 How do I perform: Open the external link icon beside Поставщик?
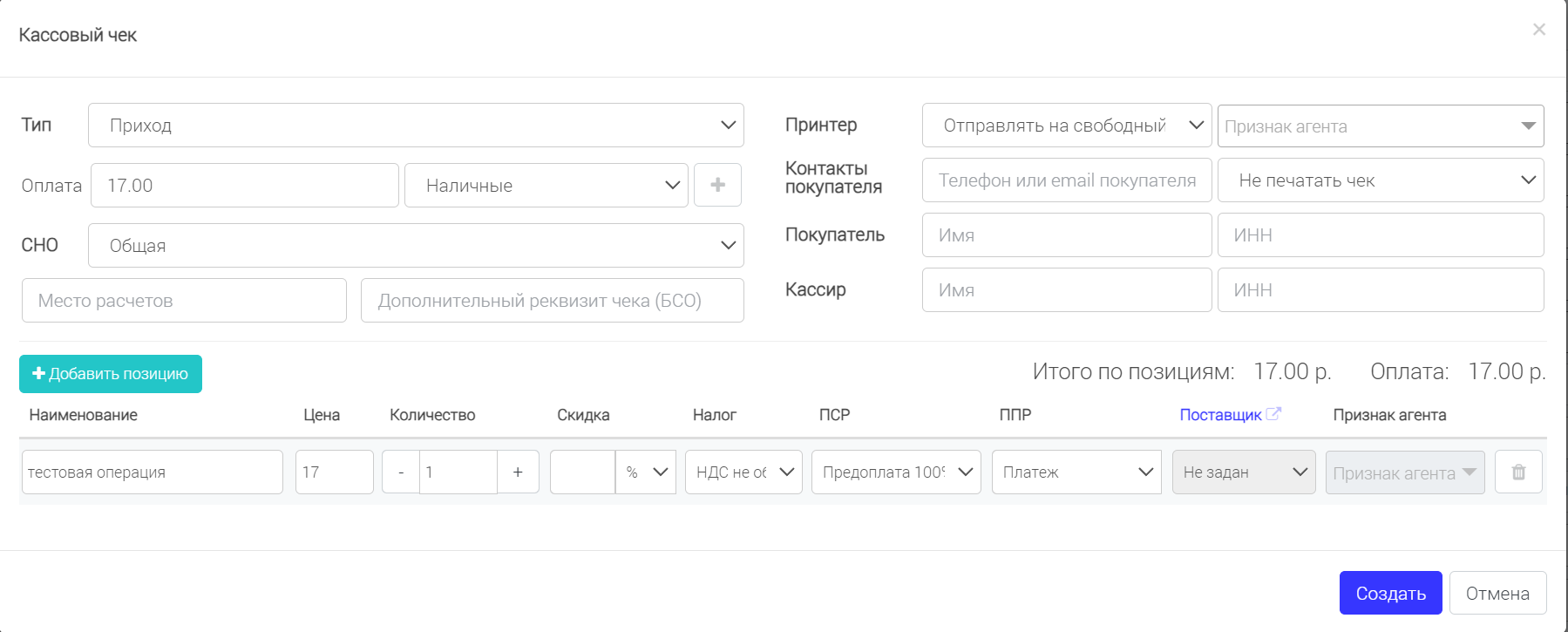point(1273,414)
